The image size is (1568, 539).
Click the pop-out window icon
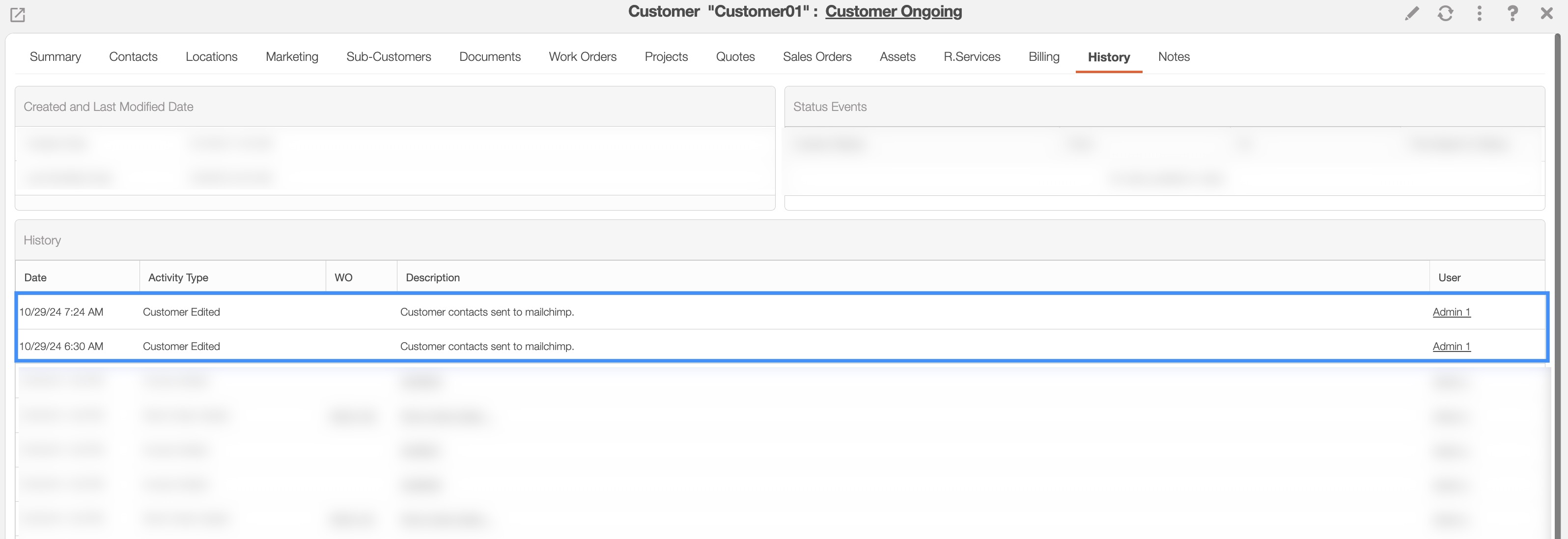click(18, 15)
